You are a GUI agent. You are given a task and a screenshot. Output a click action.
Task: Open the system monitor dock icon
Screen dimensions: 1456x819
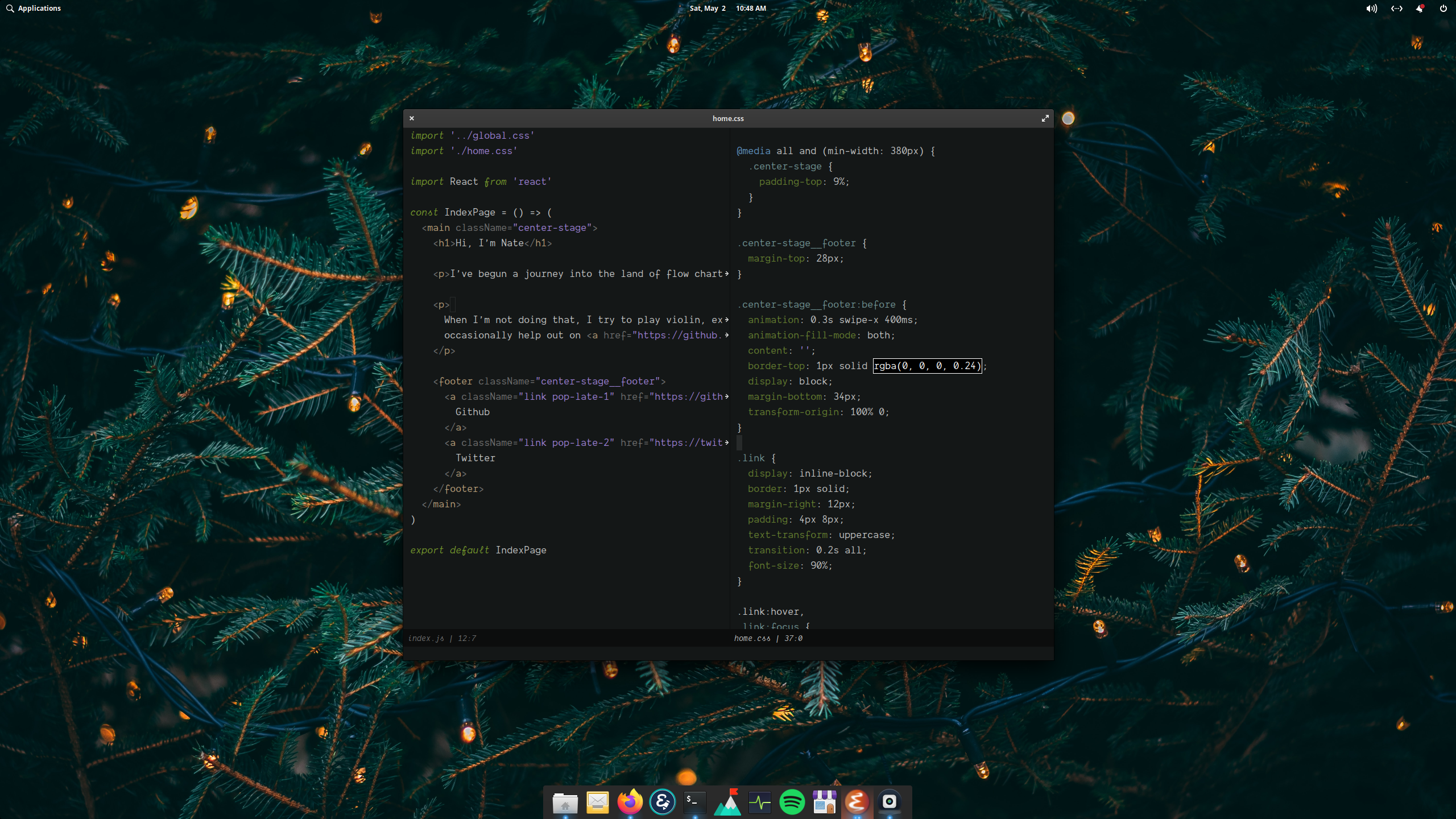(x=759, y=803)
